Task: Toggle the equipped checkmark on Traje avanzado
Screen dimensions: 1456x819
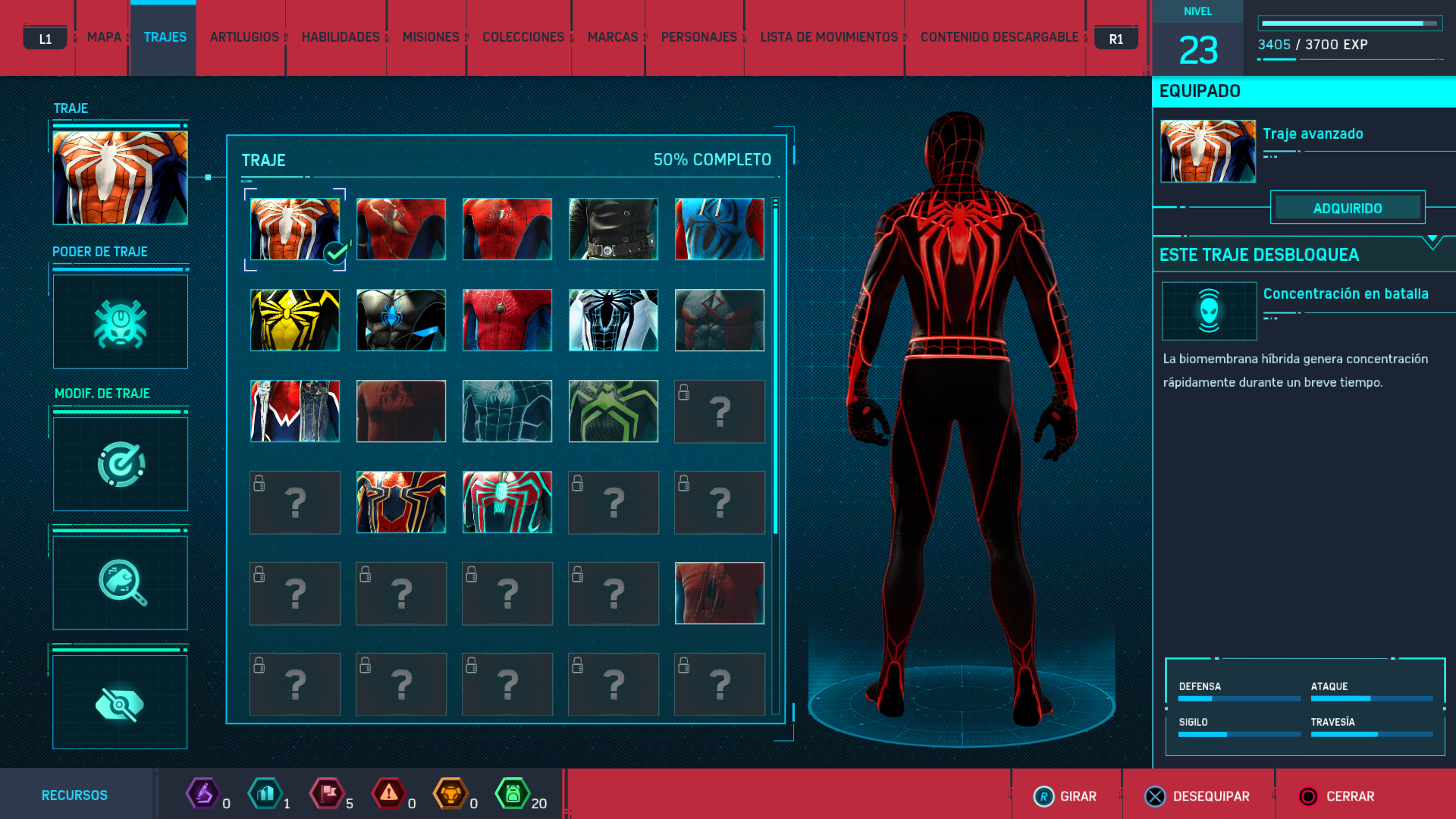Action: click(336, 252)
